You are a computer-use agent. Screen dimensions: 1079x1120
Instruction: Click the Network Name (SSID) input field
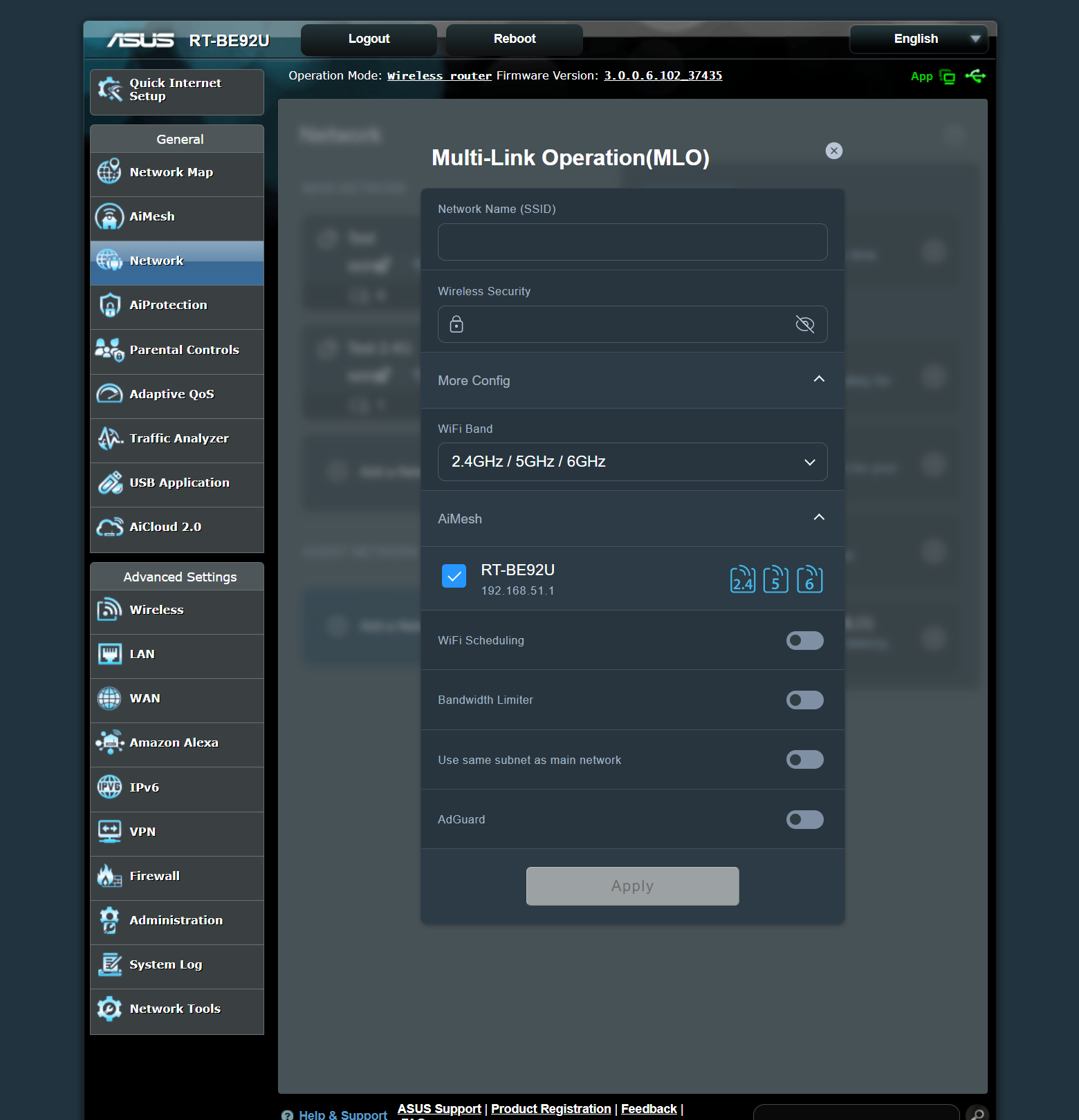[633, 242]
